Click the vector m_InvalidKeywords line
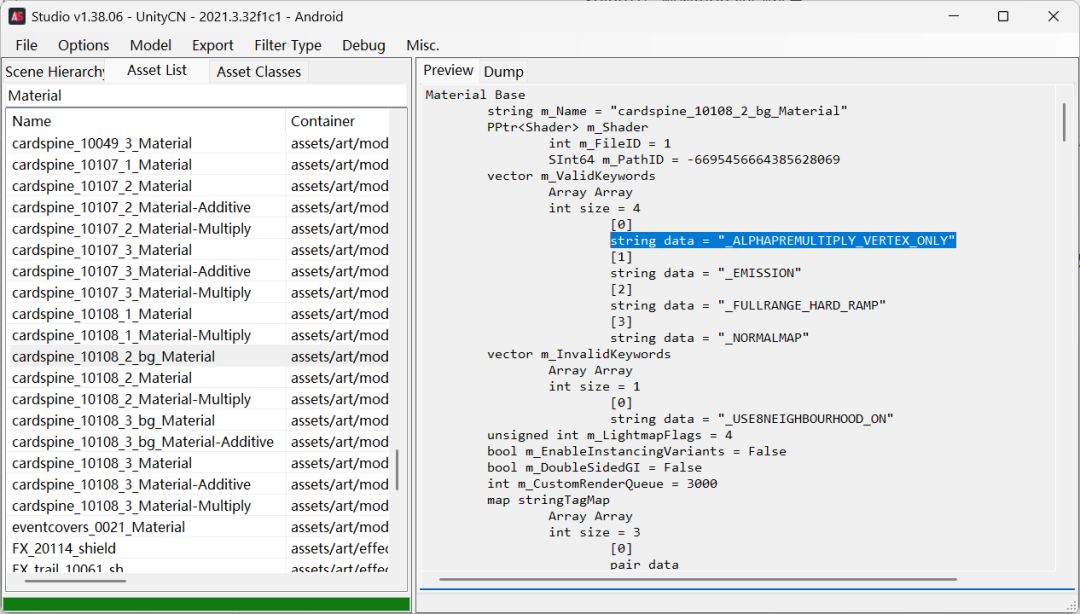The height and width of the screenshot is (614, 1080). coord(579,354)
